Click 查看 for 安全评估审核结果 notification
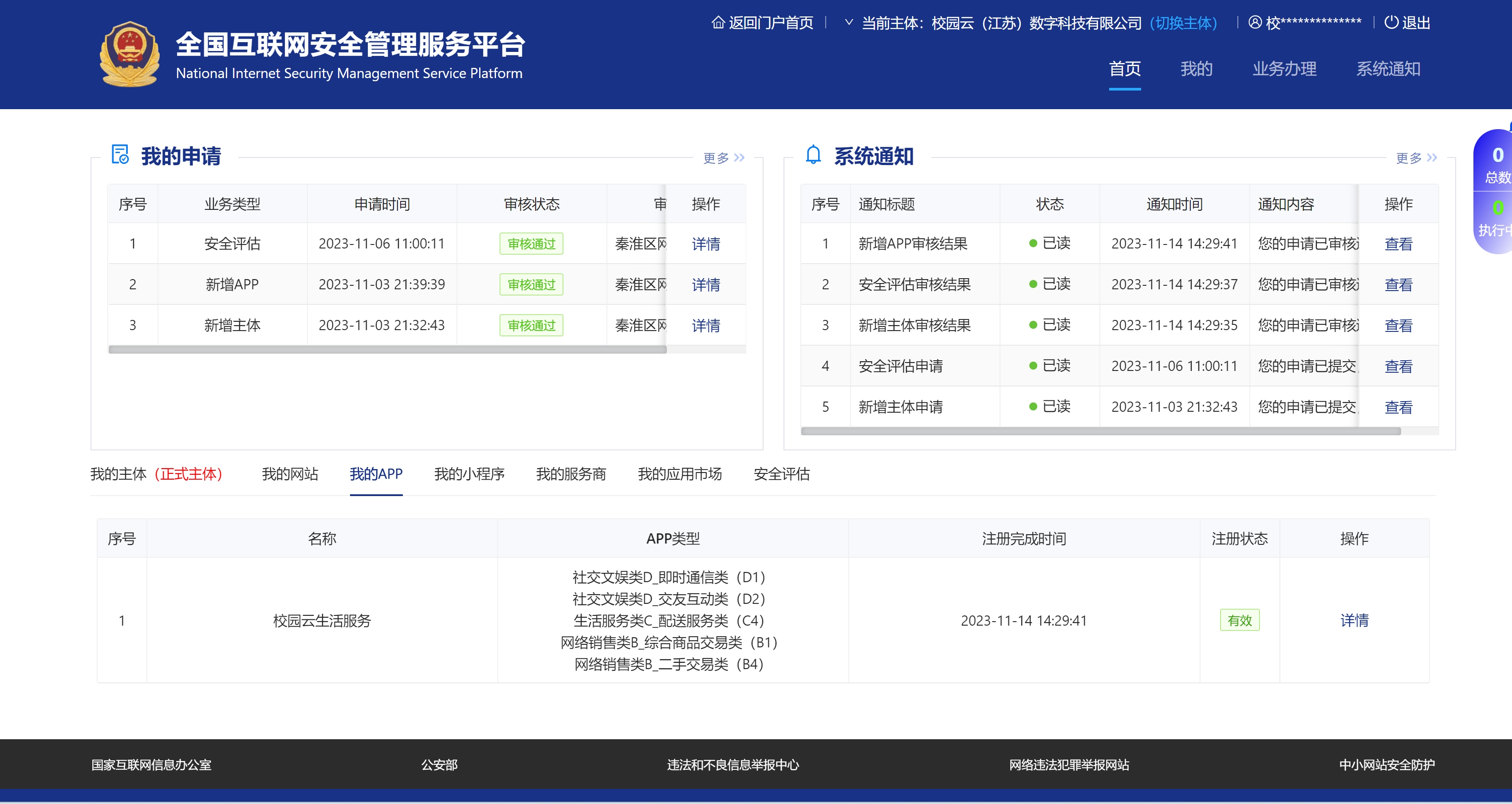Viewport: 1512px width, 804px height. coord(1398,284)
